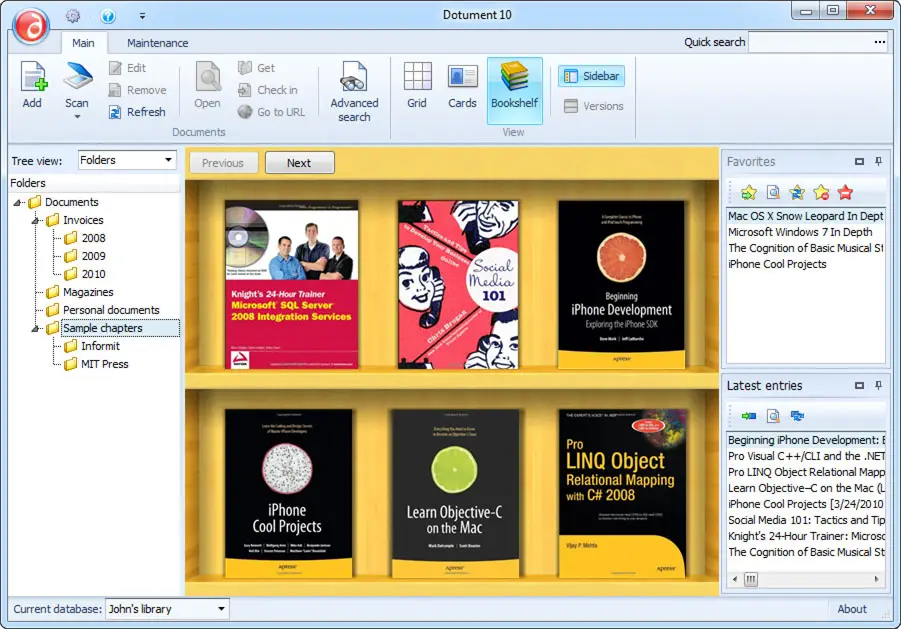Open the About link
The image size is (901, 629).
coord(852,609)
